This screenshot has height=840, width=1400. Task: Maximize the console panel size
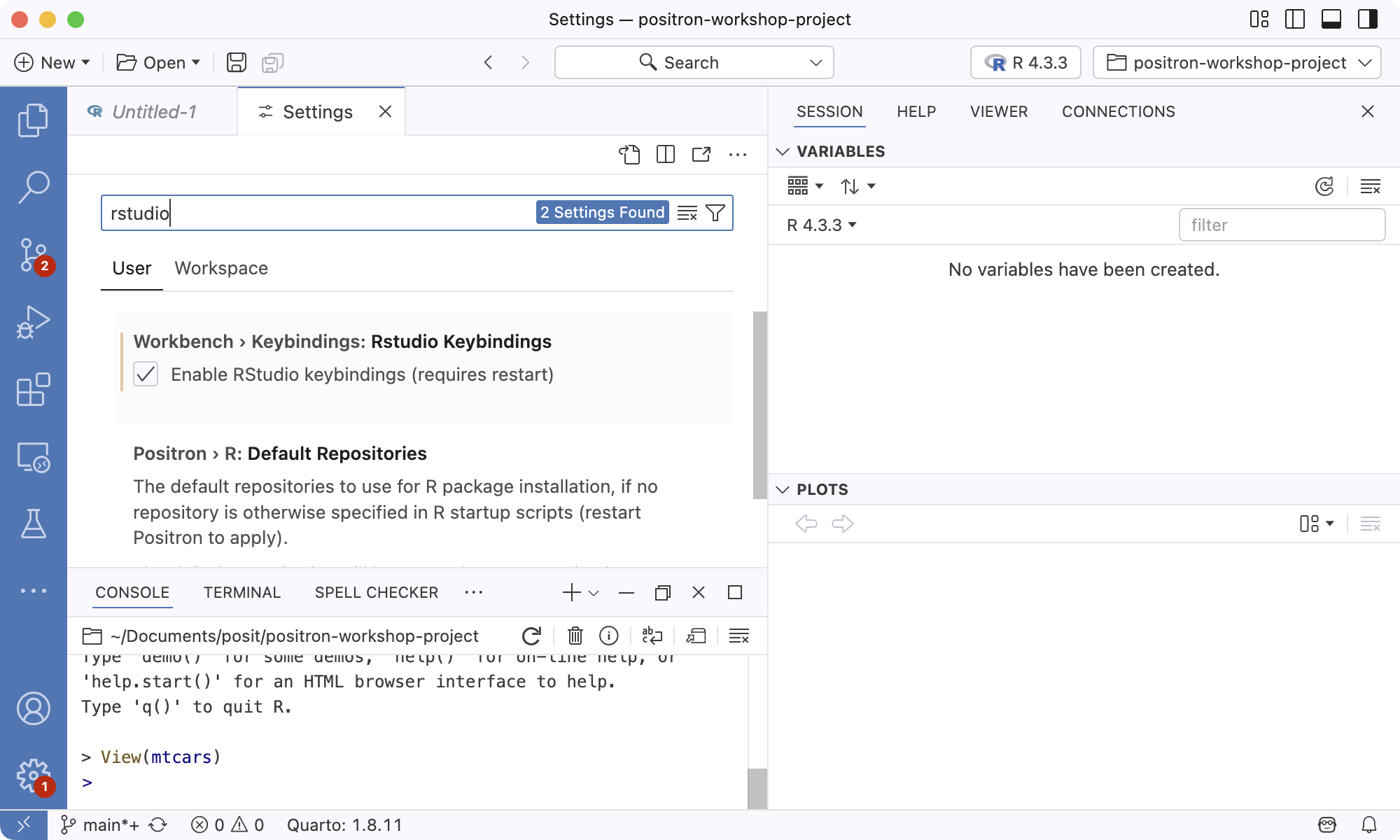point(735,592)
